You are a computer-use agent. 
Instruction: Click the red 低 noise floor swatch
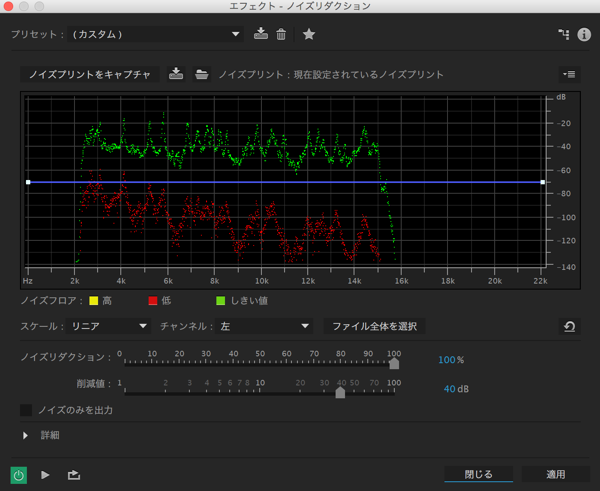coord(153,301)
